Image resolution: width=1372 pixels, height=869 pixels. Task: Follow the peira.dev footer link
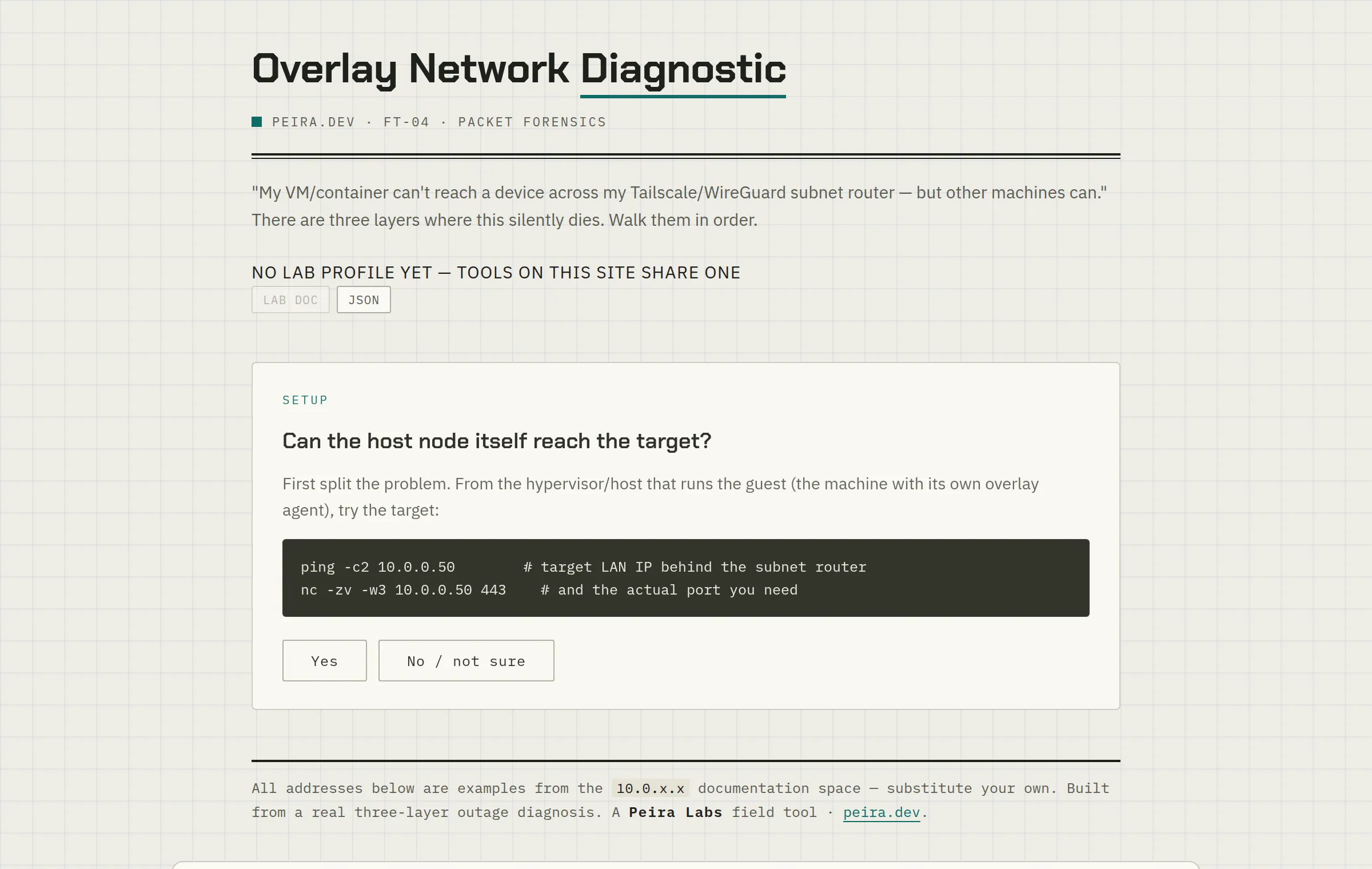pos(882,812)
